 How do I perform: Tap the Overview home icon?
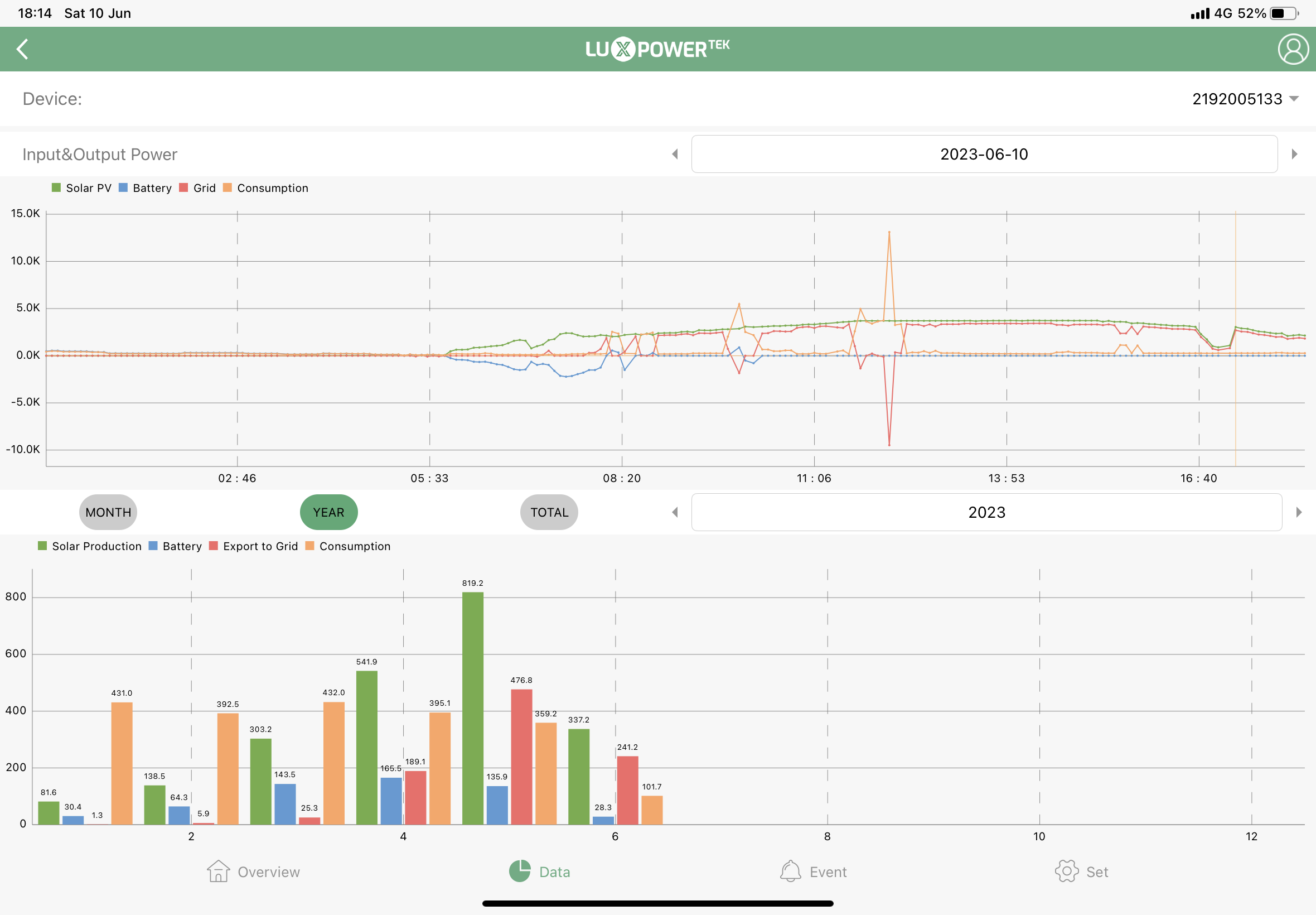[218, 871]
